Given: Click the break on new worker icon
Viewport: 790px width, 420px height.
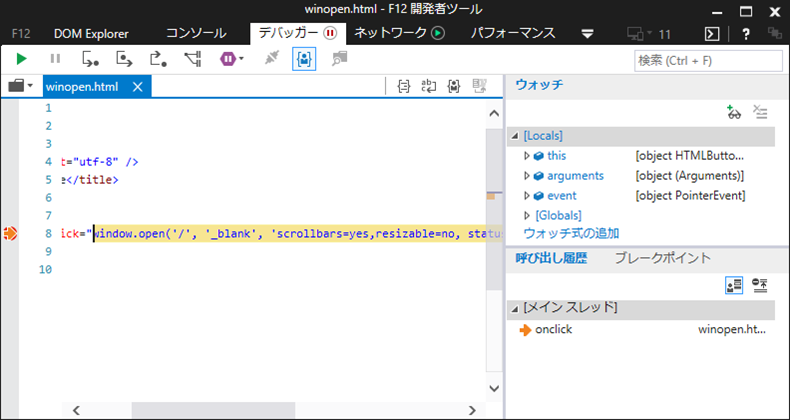Looking at the screenshot, I should tap(192, 60).
